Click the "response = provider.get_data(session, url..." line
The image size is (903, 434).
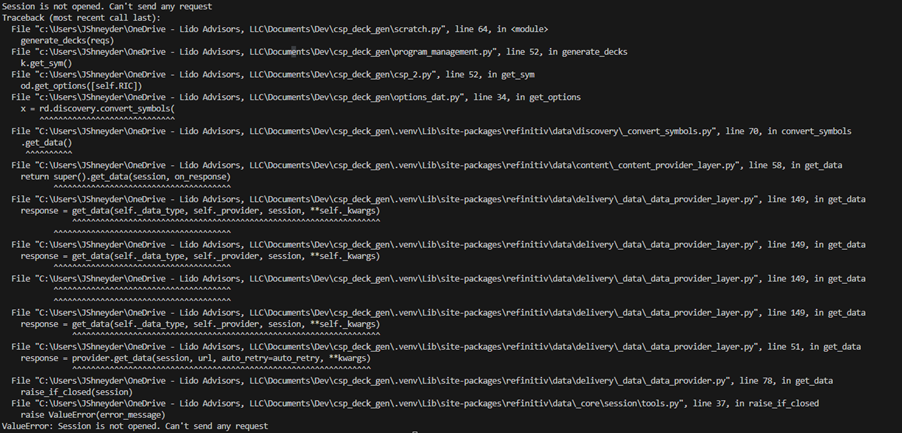(195, 358)
